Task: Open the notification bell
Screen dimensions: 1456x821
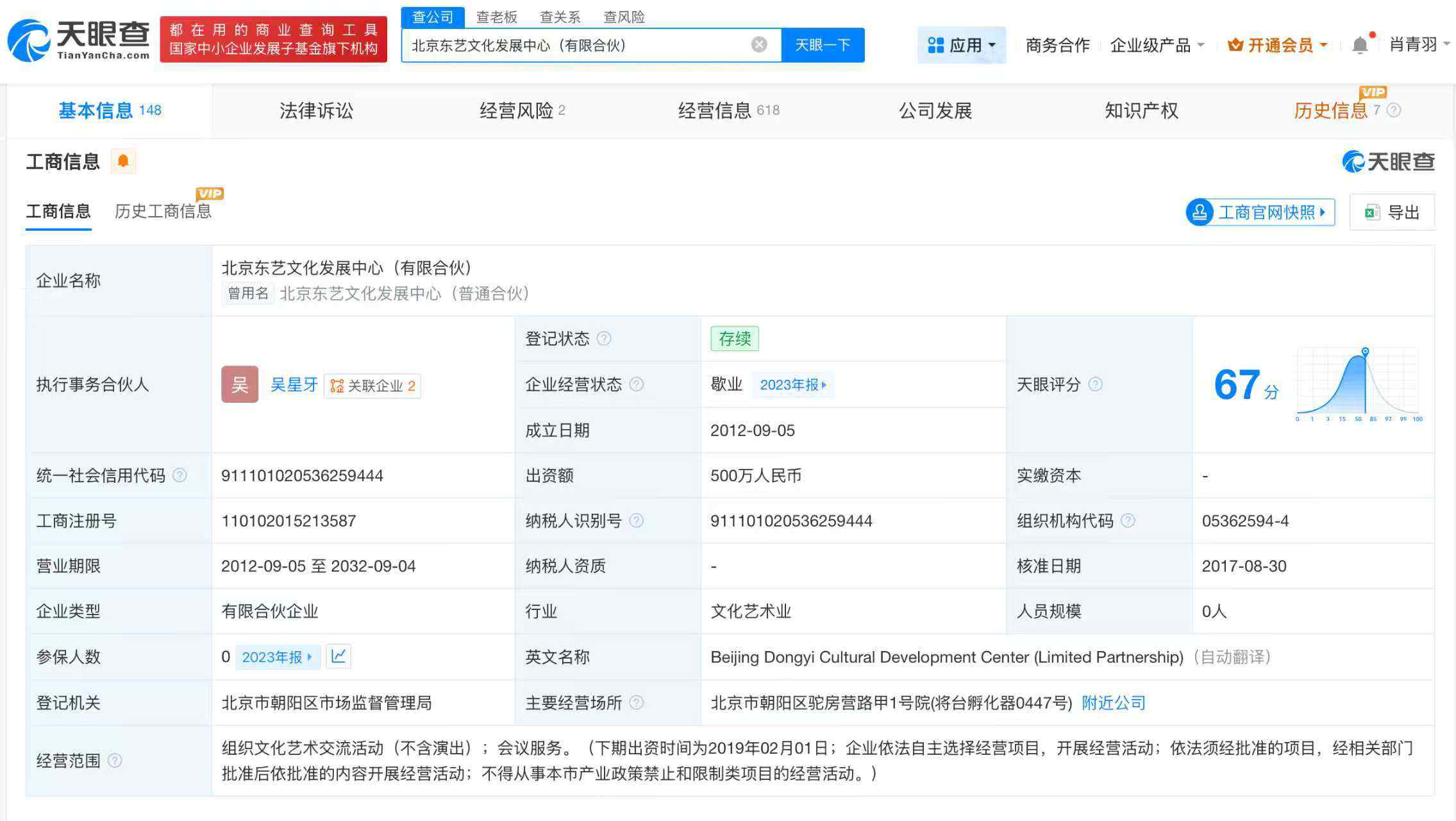Action: tap(1359, 44)
